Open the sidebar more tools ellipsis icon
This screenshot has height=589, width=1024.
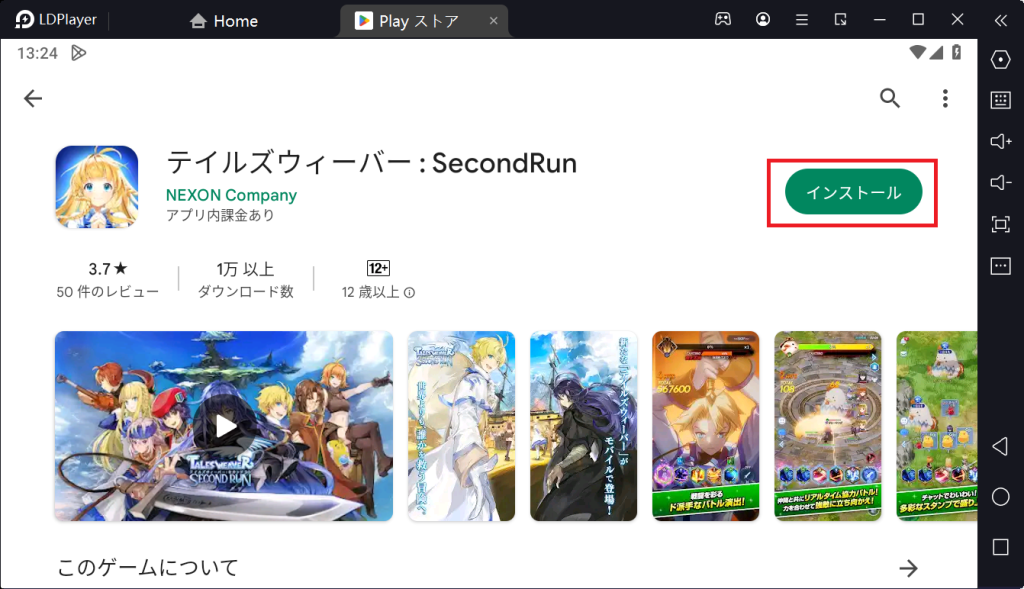[x=1000, y=266]
